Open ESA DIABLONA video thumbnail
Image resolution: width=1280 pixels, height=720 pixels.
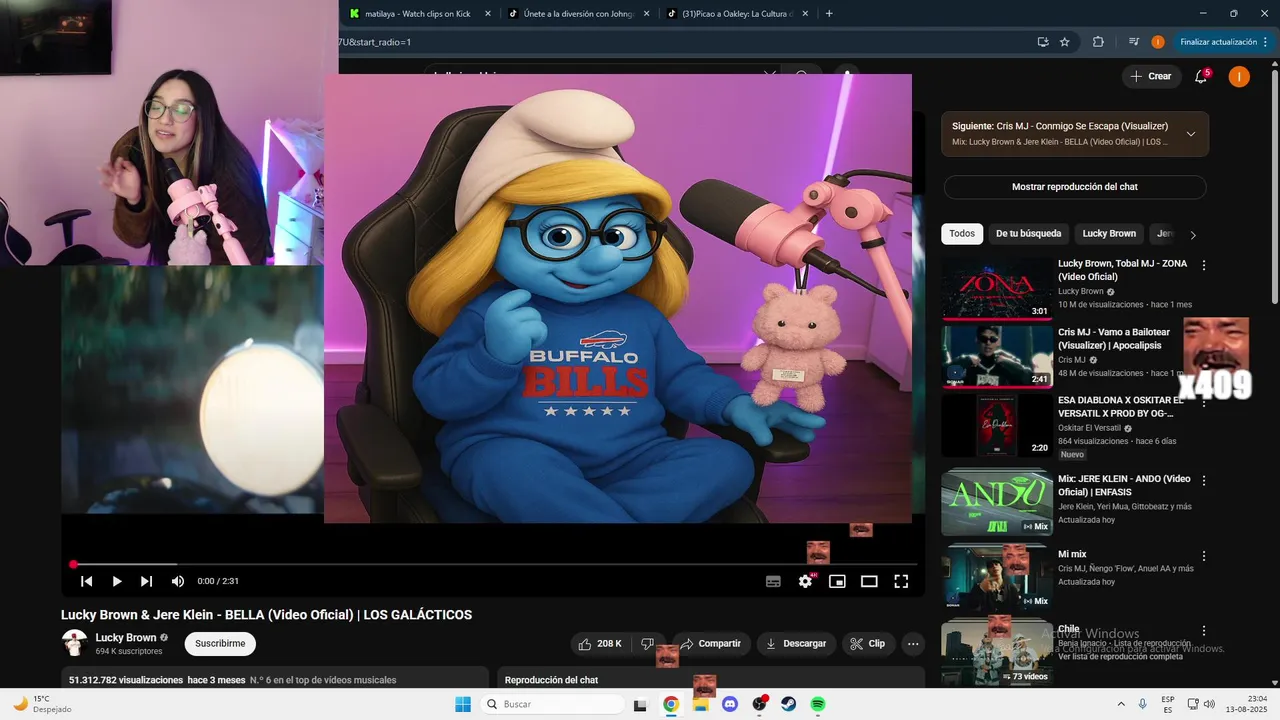pos(996,425)
